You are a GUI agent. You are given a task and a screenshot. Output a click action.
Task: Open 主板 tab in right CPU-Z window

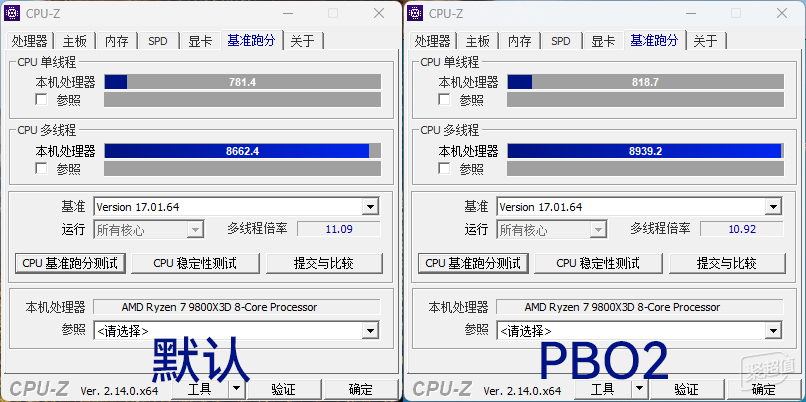pyautogui.click(x=478, y=41)
